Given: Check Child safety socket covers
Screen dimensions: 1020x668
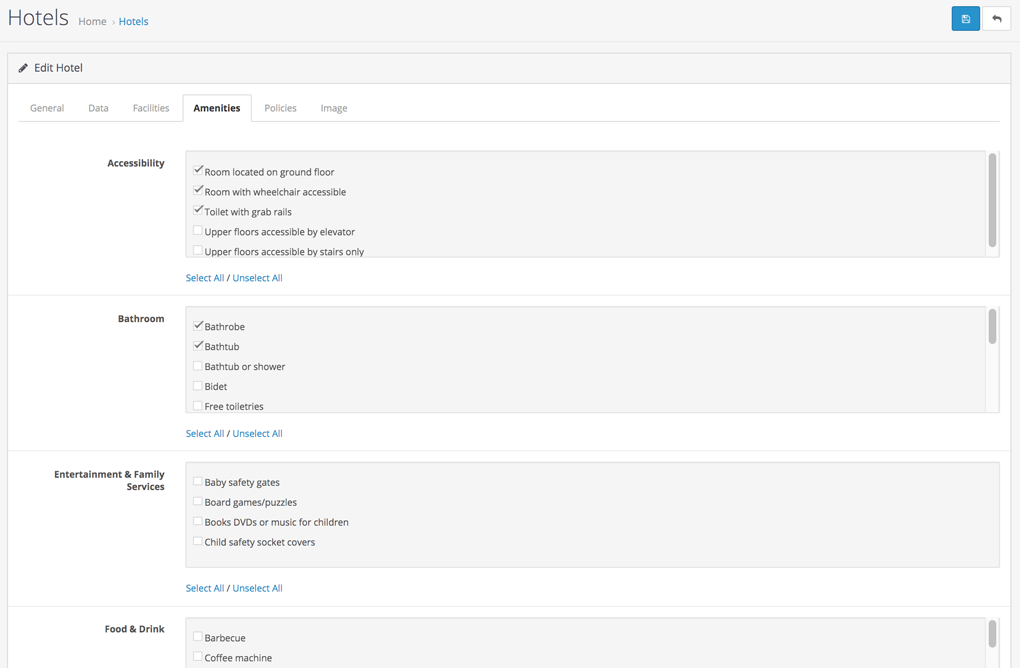Looking at the screenshot, I should coord(198,541).
